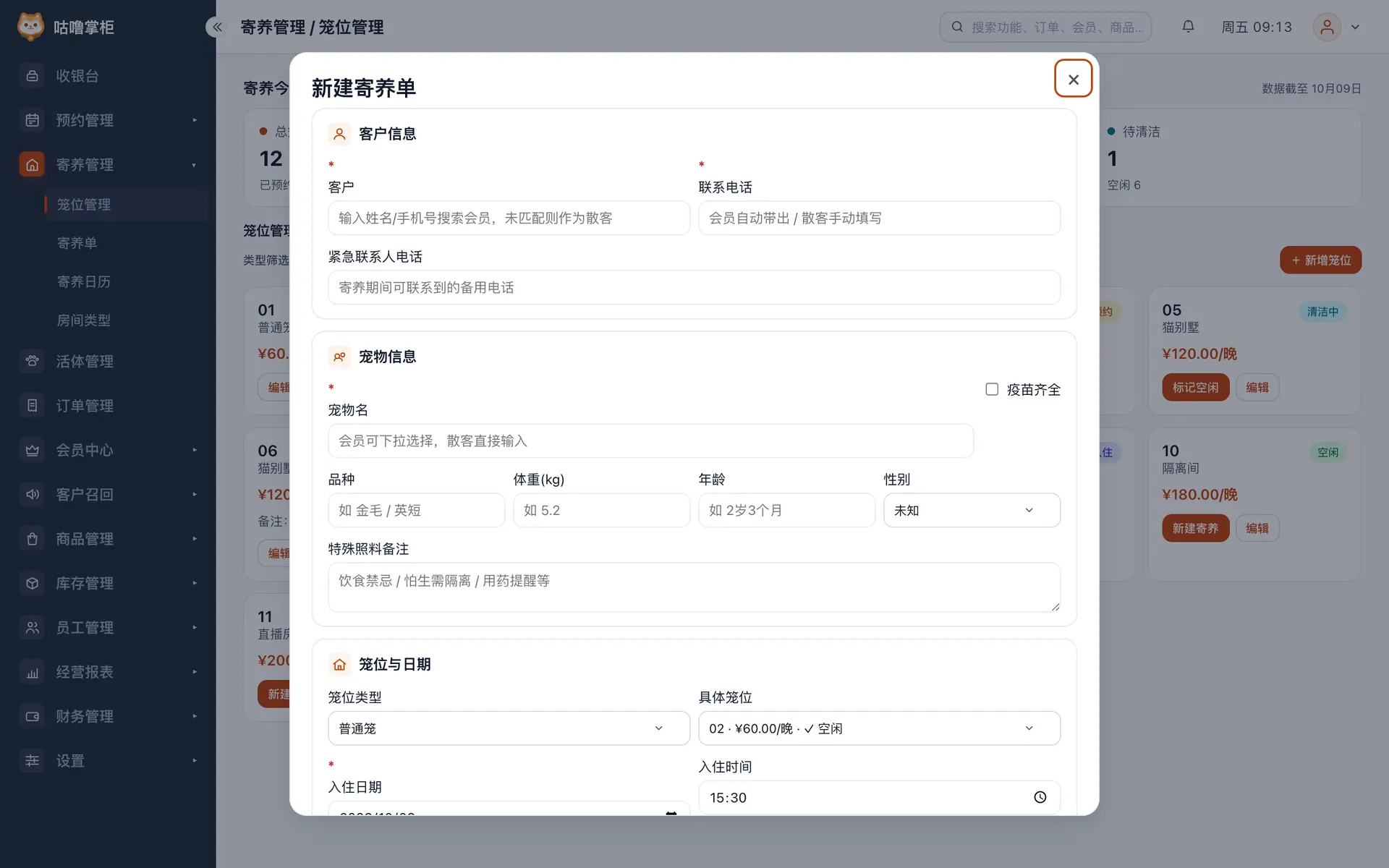Click 活体管理 paw icon
The width and height of the screenshot is (1389, 868).
point(32,361)
